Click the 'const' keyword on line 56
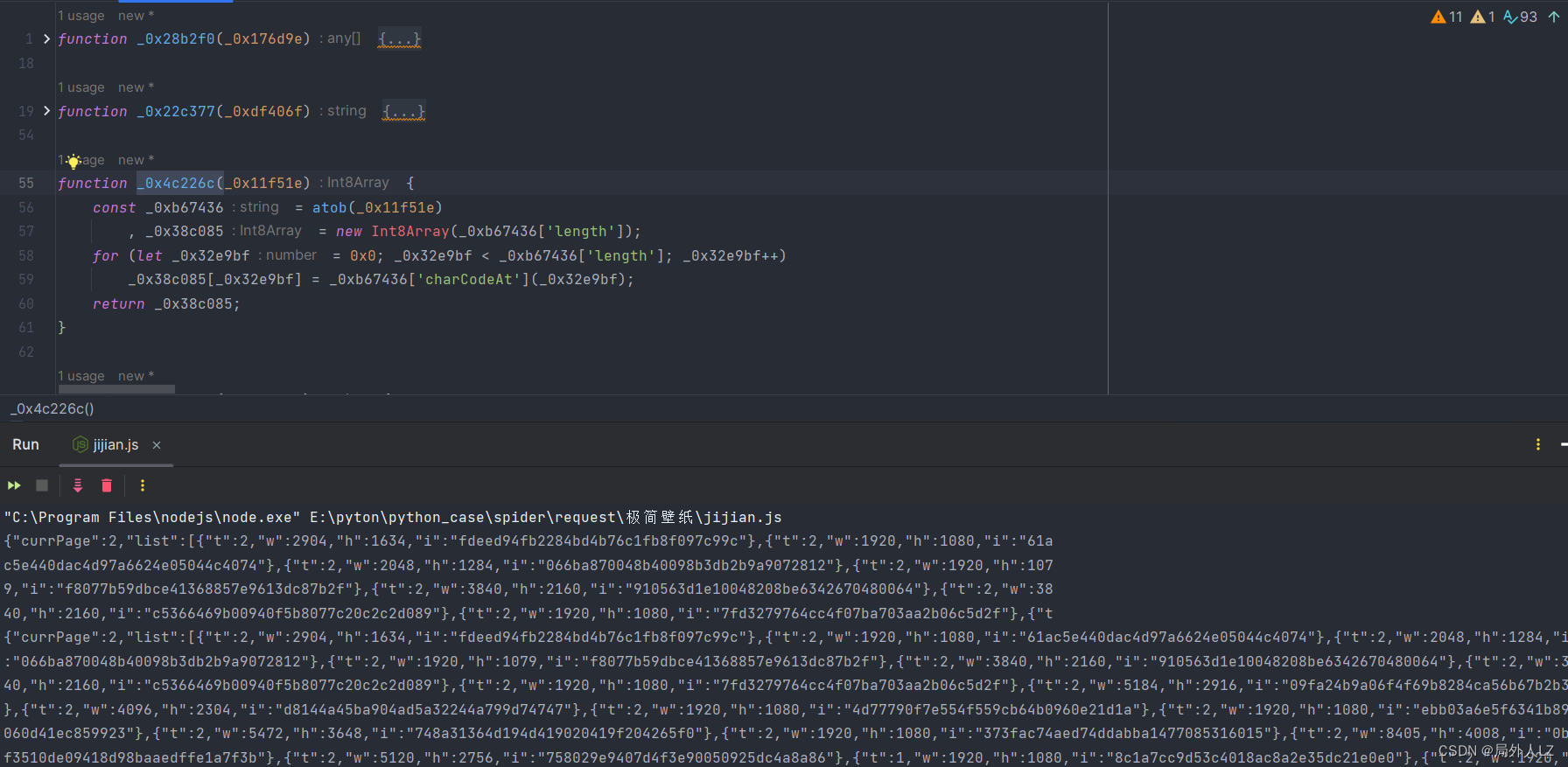The width and height of the screenshot is (1568, 767). [115, 207]
